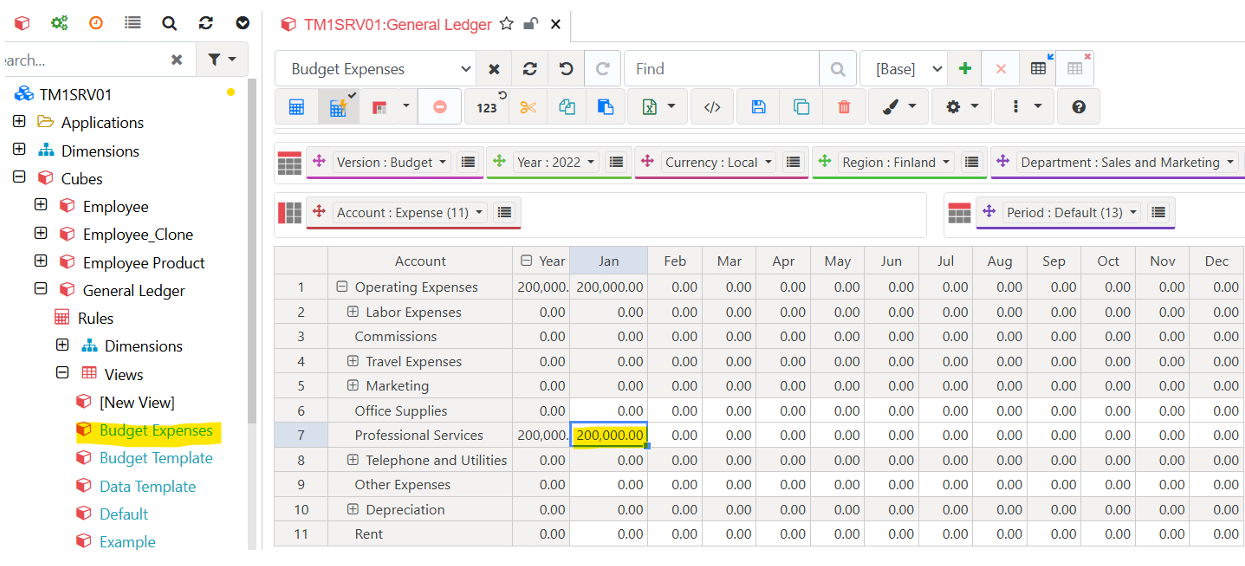1245x566 pixels.
Task: Open the [Base] sandbox dropdown
Action: tap(903, 69)
